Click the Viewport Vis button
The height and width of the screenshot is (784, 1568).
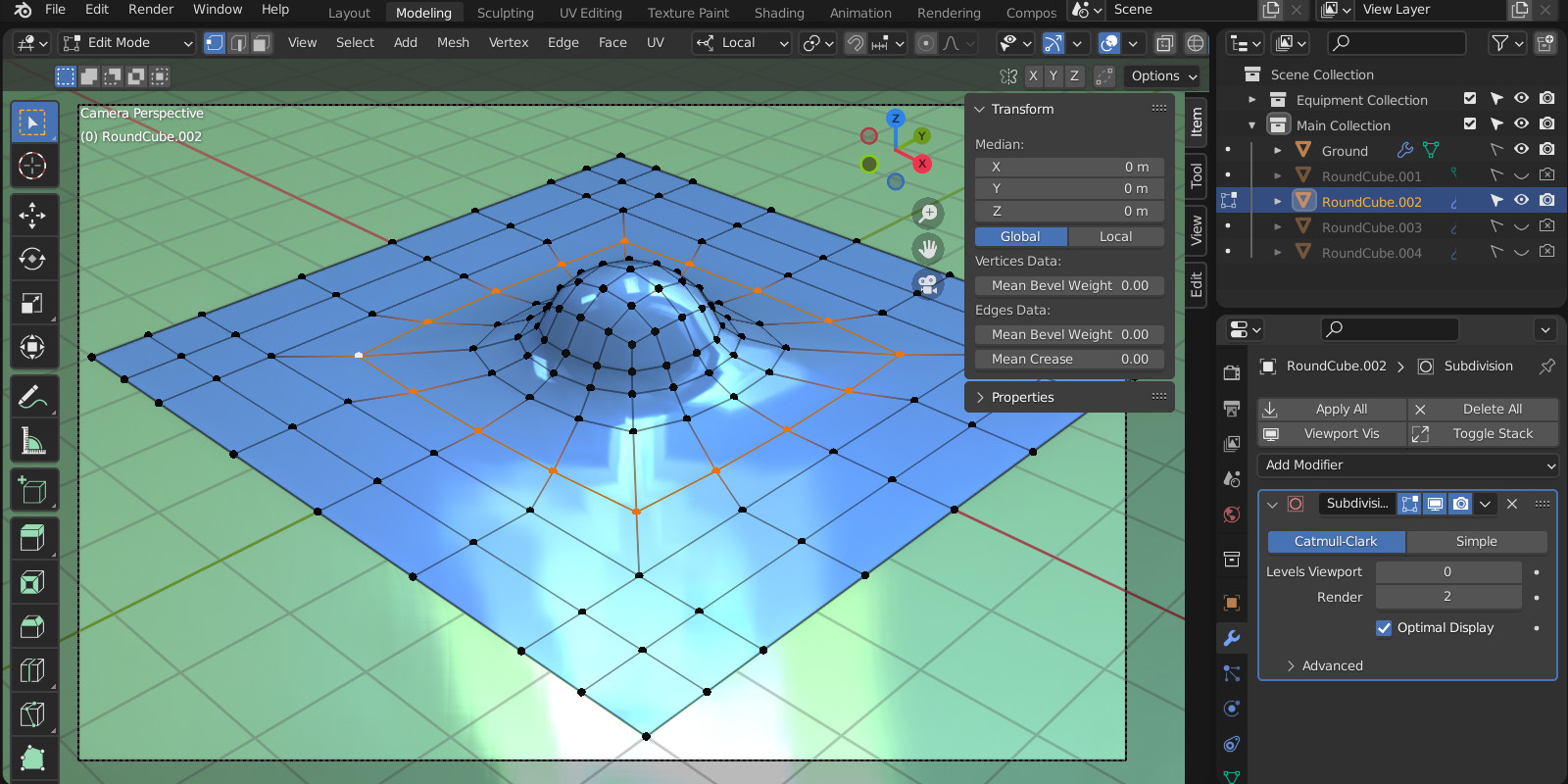pyautogui.click(x=1332, y=433)
